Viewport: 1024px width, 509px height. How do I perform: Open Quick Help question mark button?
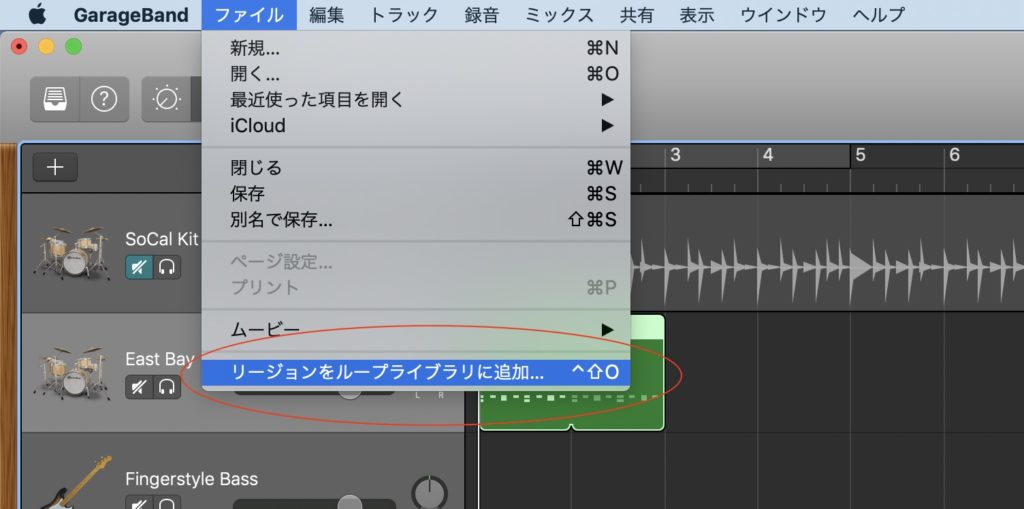(x=104, y=99)
